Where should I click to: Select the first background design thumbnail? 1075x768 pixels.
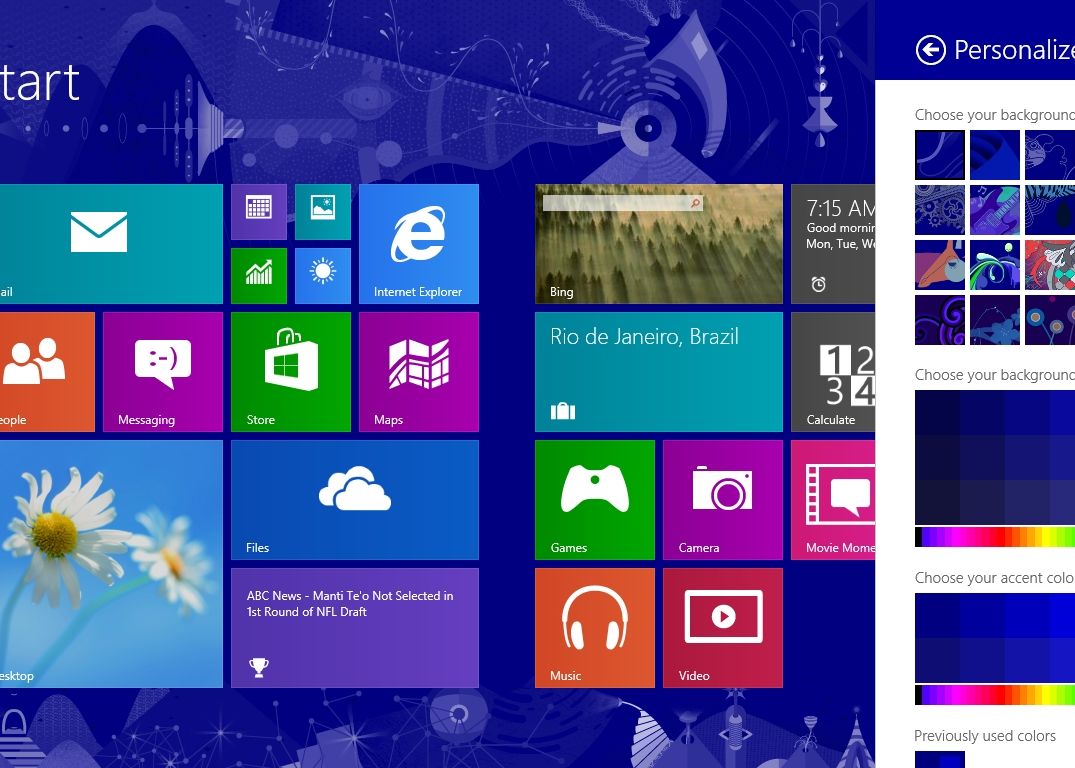[939, 155]
